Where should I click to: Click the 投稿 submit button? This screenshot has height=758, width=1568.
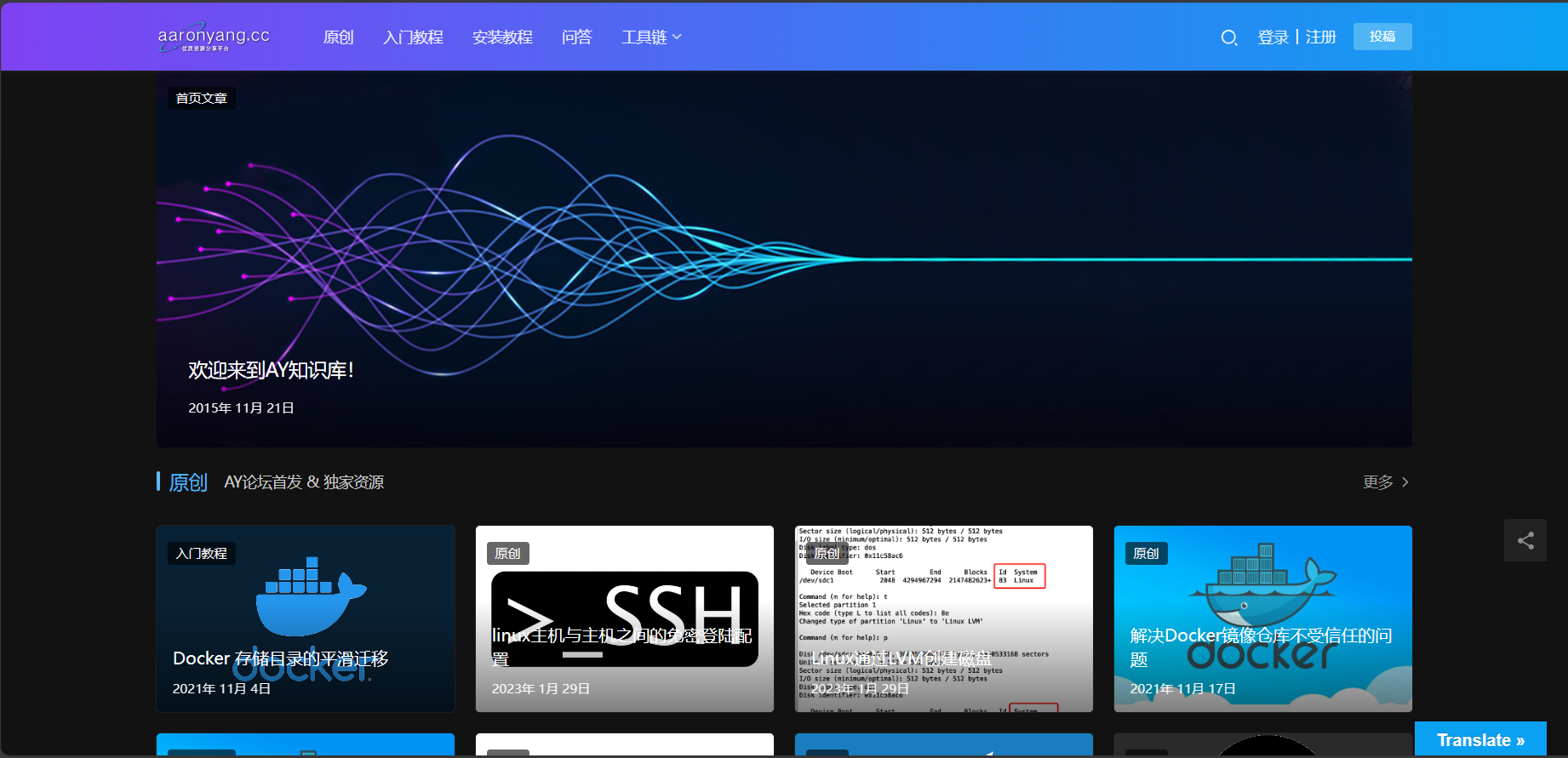tap(1382, 37)
